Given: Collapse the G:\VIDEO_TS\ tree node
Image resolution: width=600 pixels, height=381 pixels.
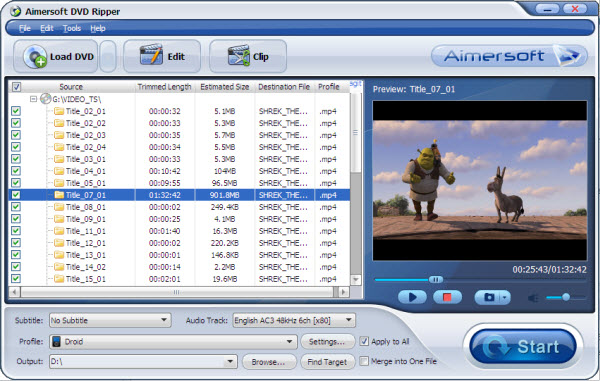Looking at the screenshot, I should (33, 99).
